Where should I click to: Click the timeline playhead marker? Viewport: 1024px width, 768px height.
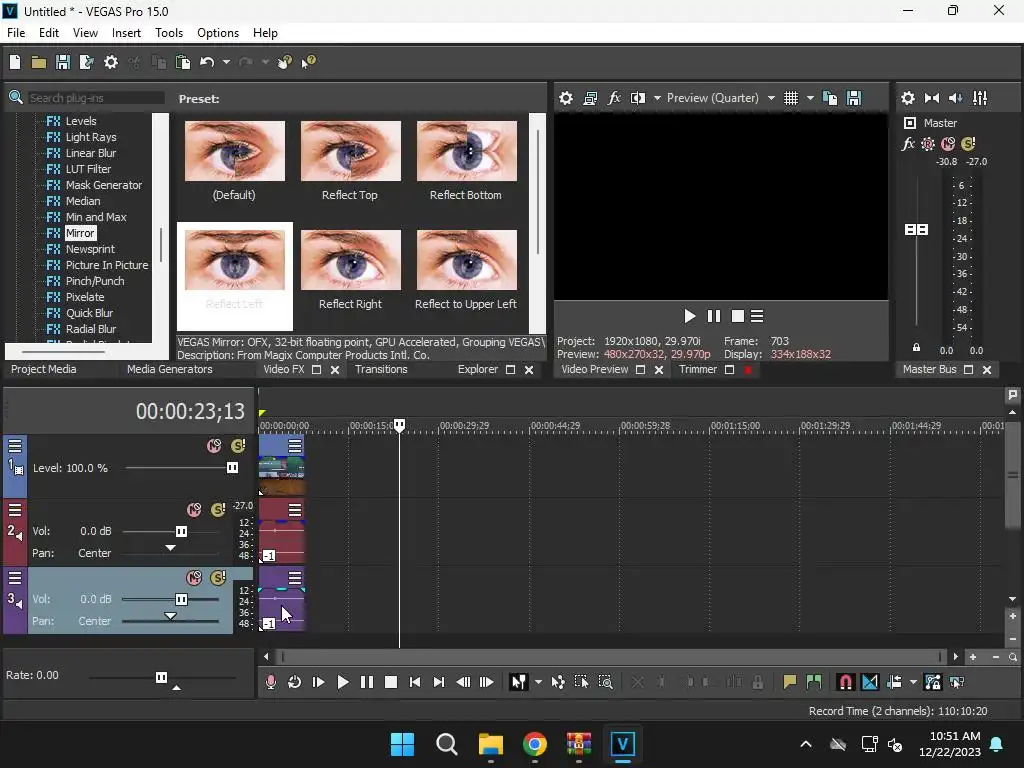(x=399, y=425)
